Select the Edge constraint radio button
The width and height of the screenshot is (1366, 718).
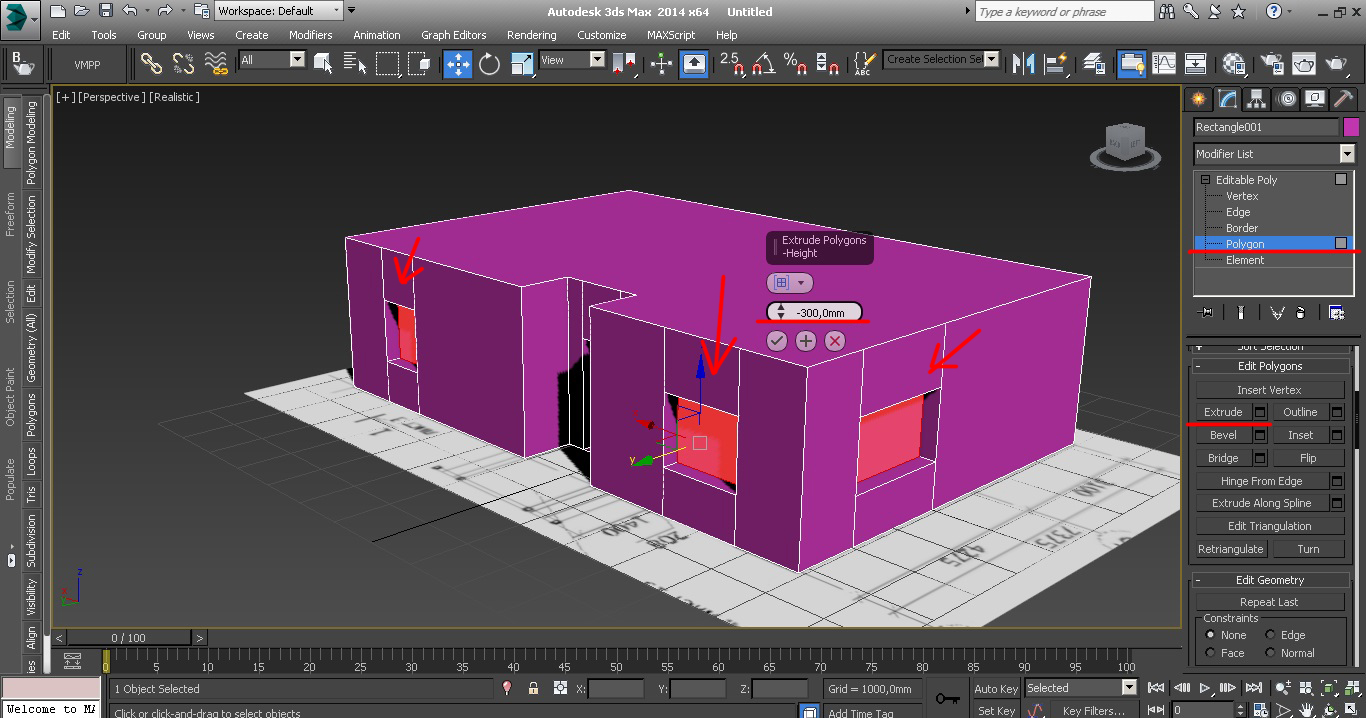click(x=1270, y=635)
